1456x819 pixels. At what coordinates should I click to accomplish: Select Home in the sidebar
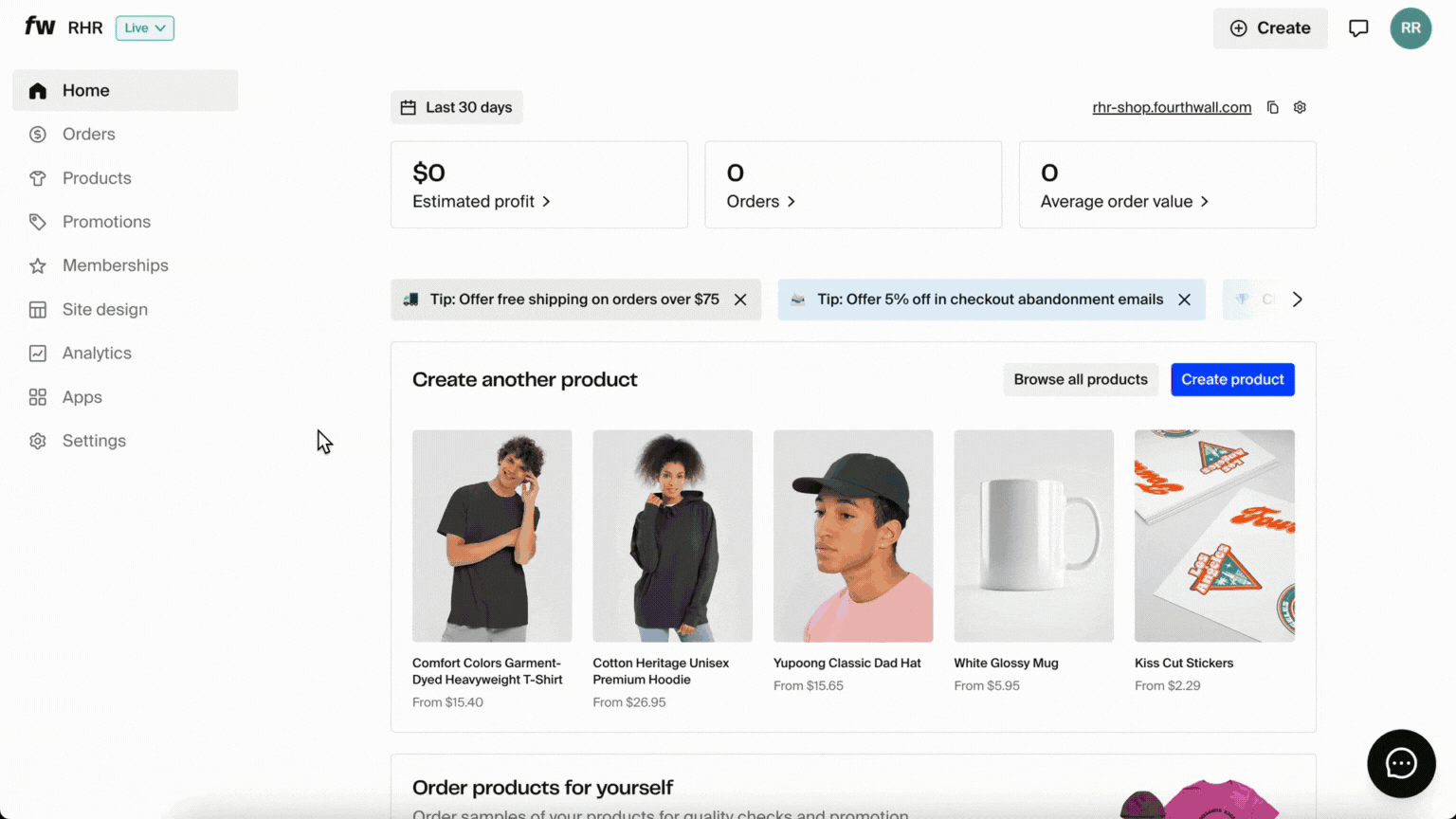tap(125, 90)
